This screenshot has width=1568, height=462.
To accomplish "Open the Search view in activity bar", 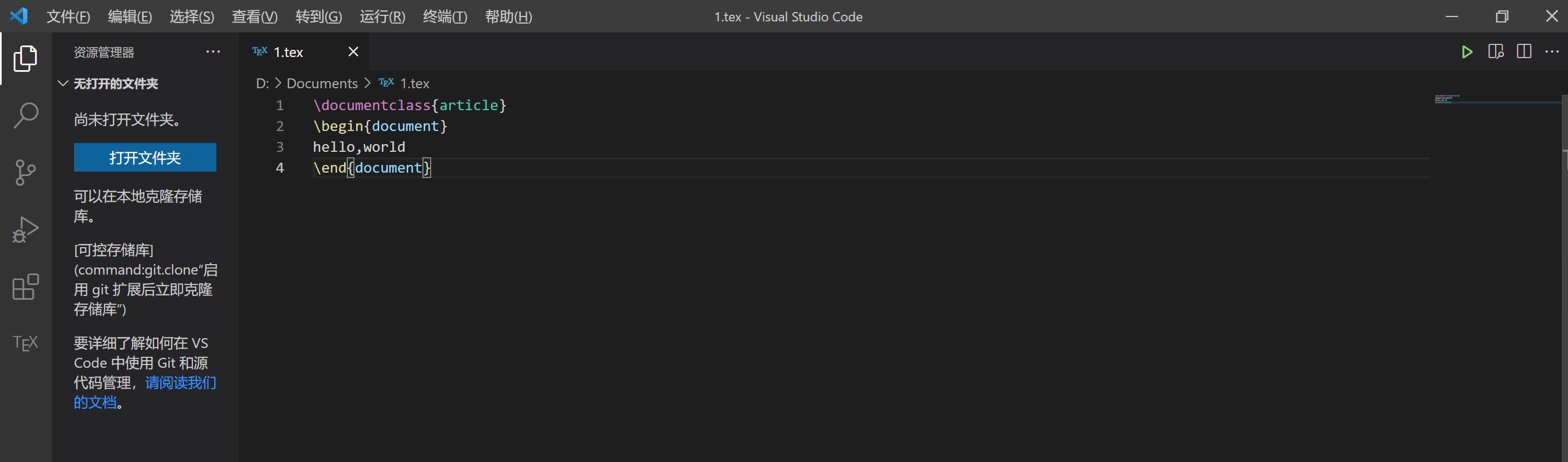I will point(26,115).
